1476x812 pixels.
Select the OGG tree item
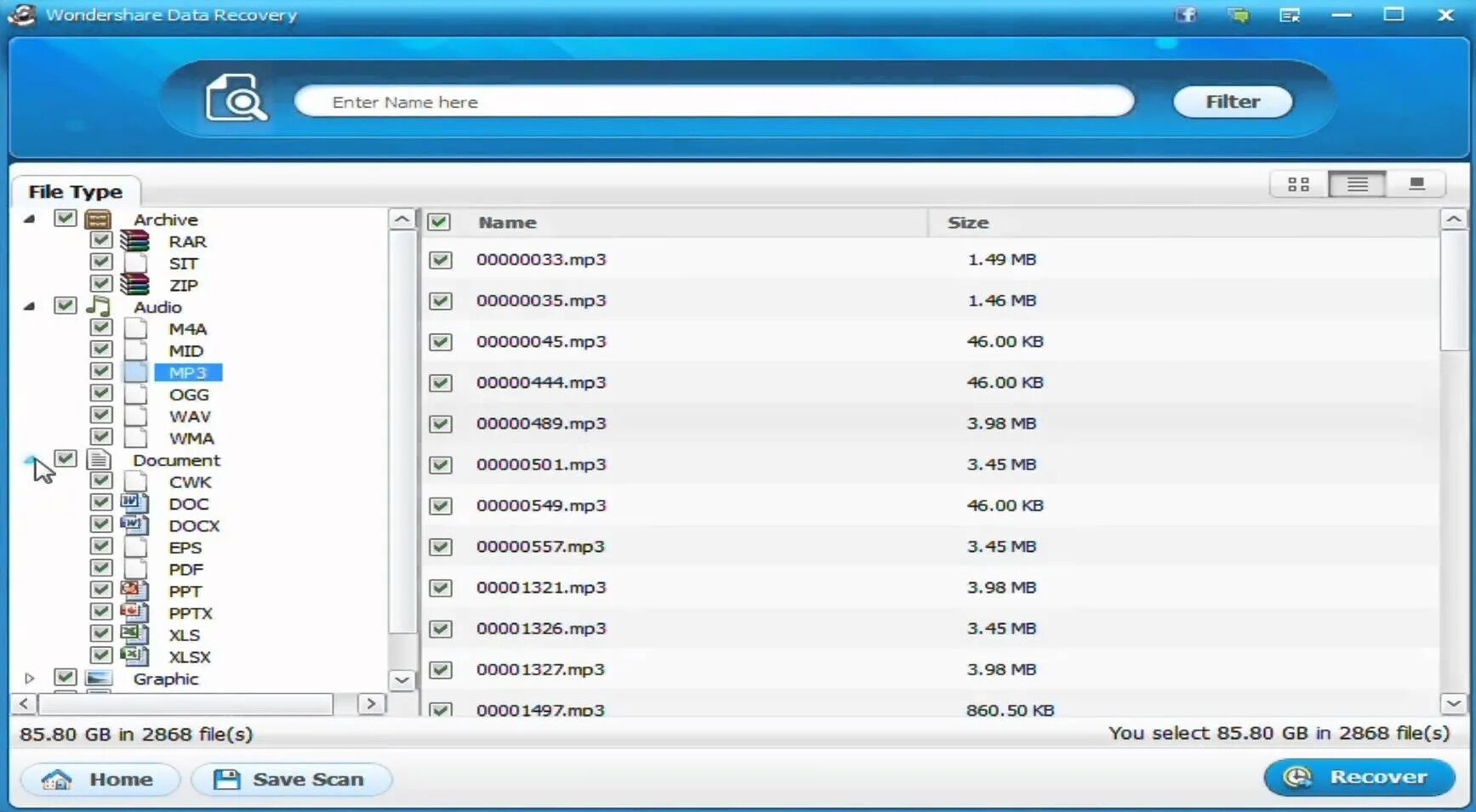(189, 395)
